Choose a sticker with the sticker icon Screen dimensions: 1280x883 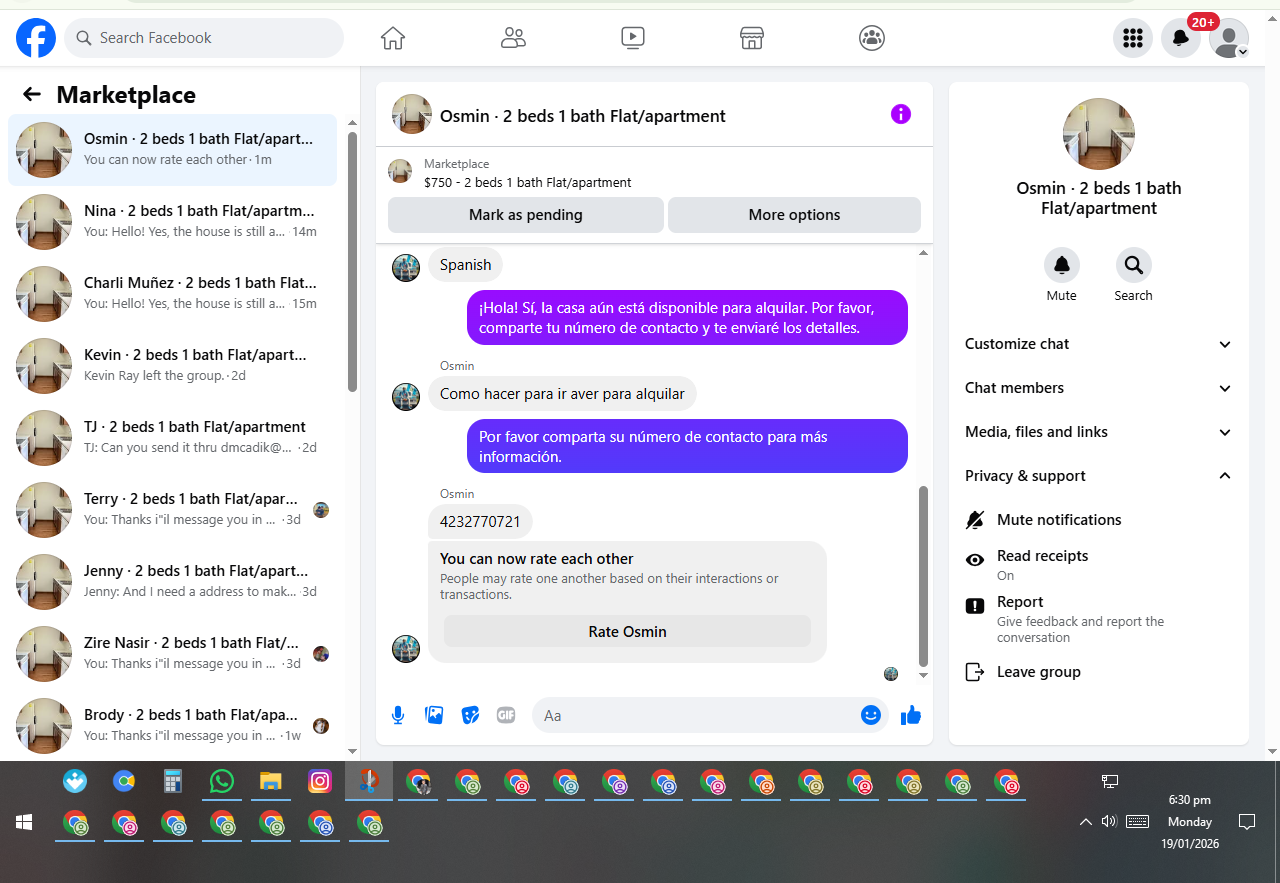click(x=470, y=715)
